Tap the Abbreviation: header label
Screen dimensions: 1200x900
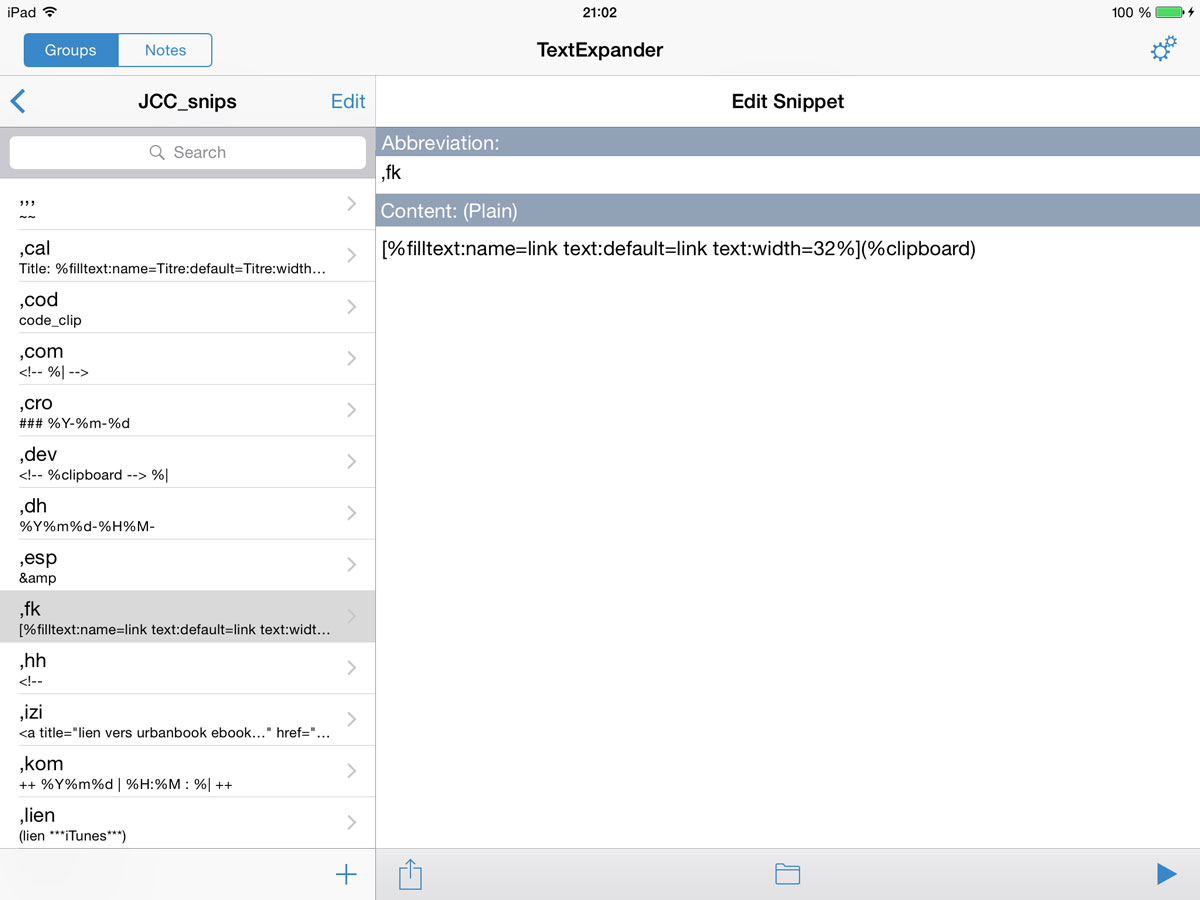pos(440,143)
